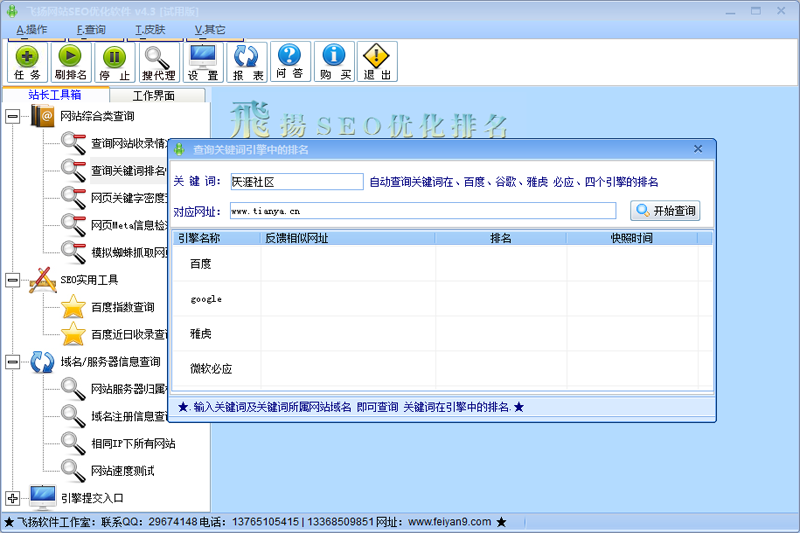Start ranking with the 刷排名 button
The width and height of the screenshot is (800, 533).
click(70, 62)
